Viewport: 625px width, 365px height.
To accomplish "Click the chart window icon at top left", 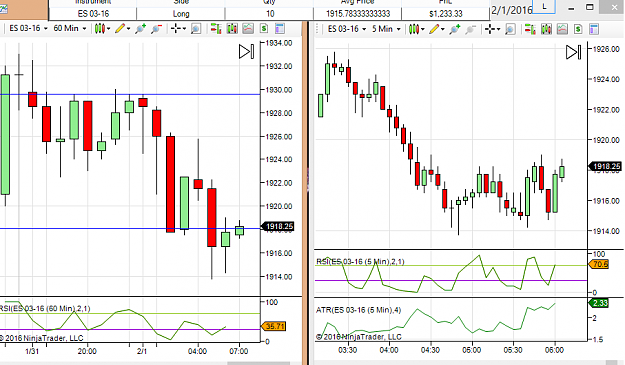I will click(3, 8).
